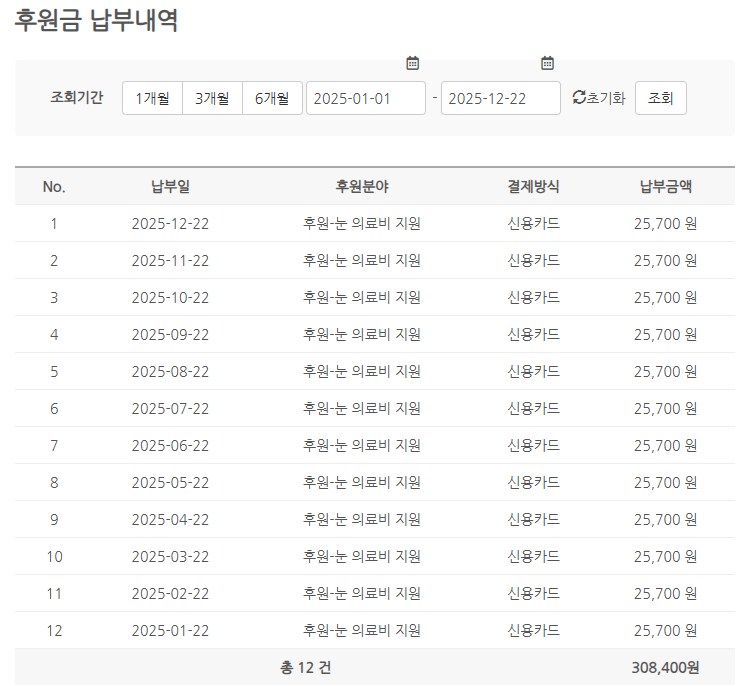Click the 308,400원 total amount
This screenshot has height=686, width=753.
click(x=666, y=668)
